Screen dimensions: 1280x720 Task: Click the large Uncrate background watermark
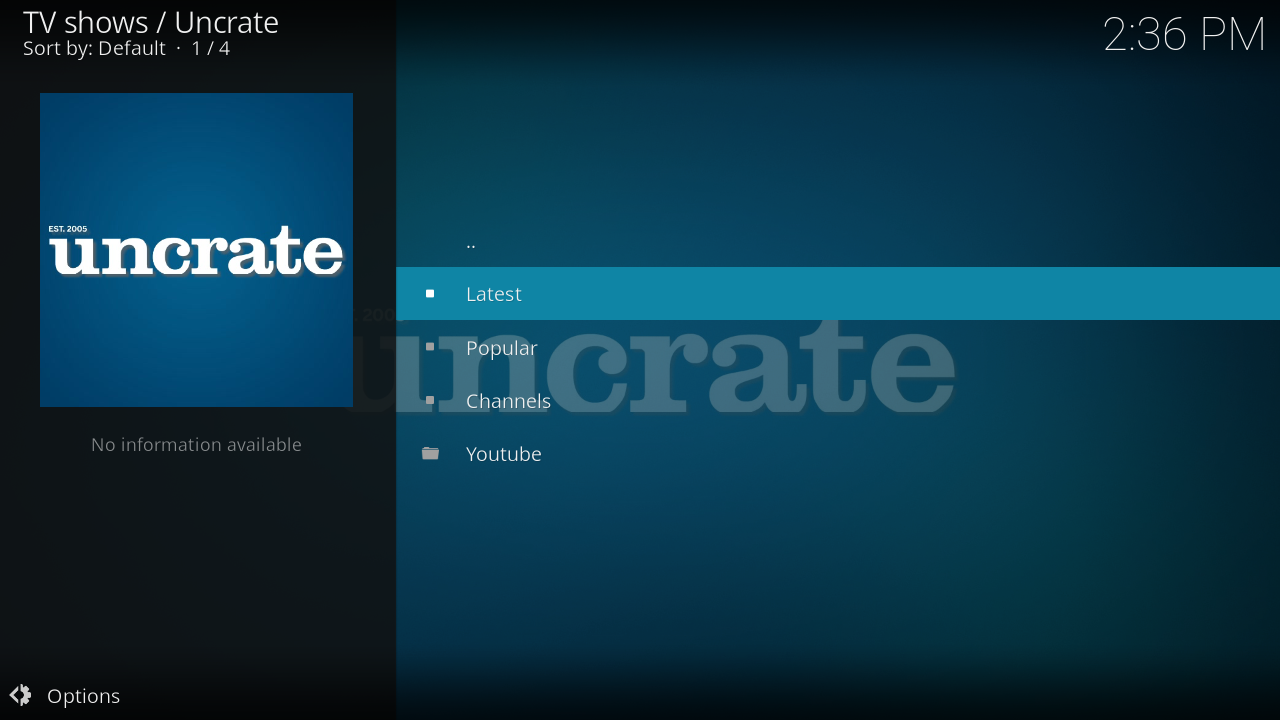pos(760,370)
